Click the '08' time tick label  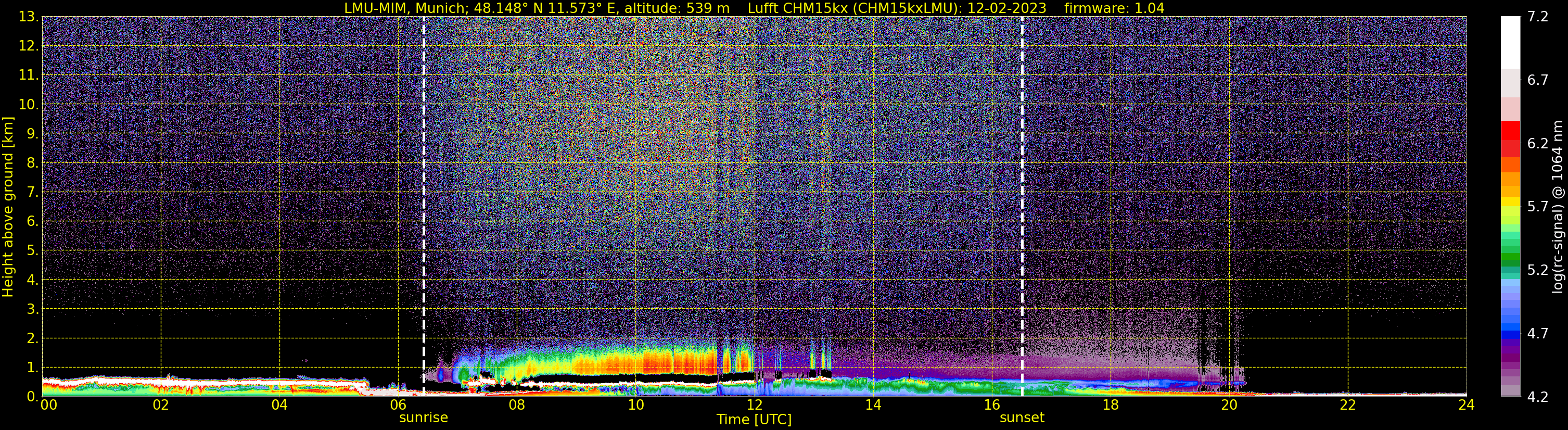point(517,405)
